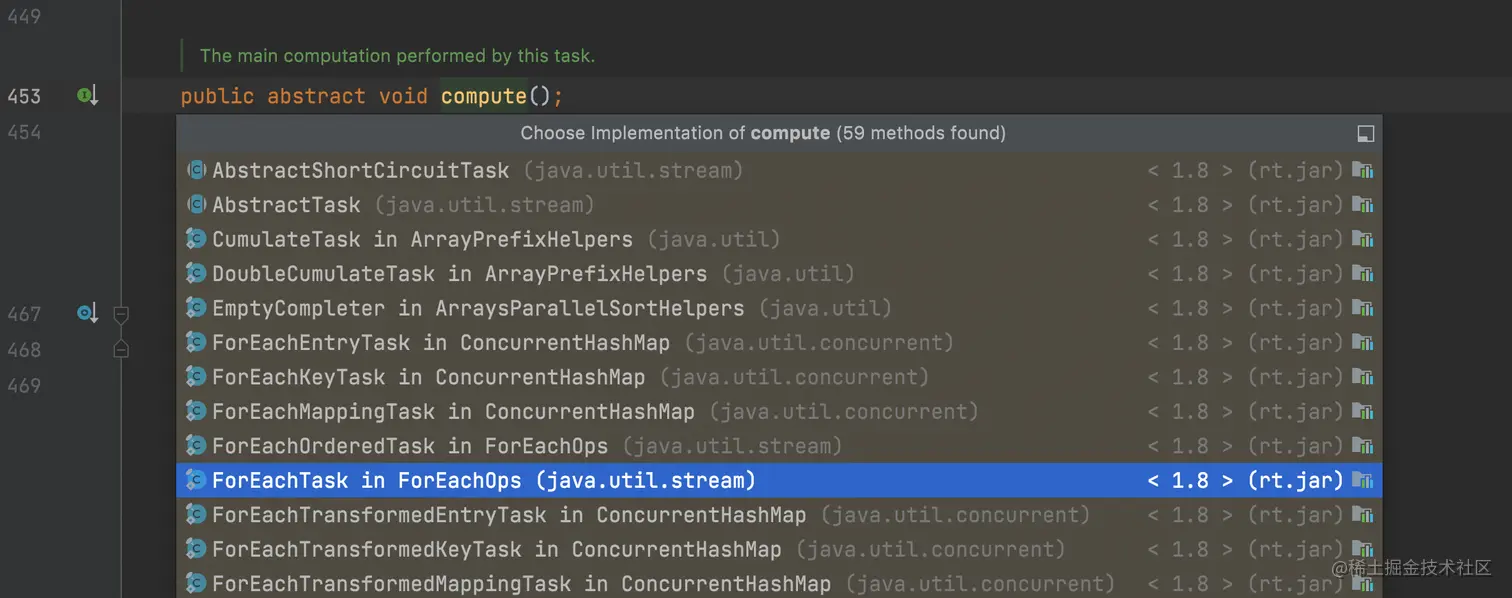The width and height of the screenshot is (1512, 598).
Task: Click the fold end marker at line 468
Action: click(x=121, y=349)
